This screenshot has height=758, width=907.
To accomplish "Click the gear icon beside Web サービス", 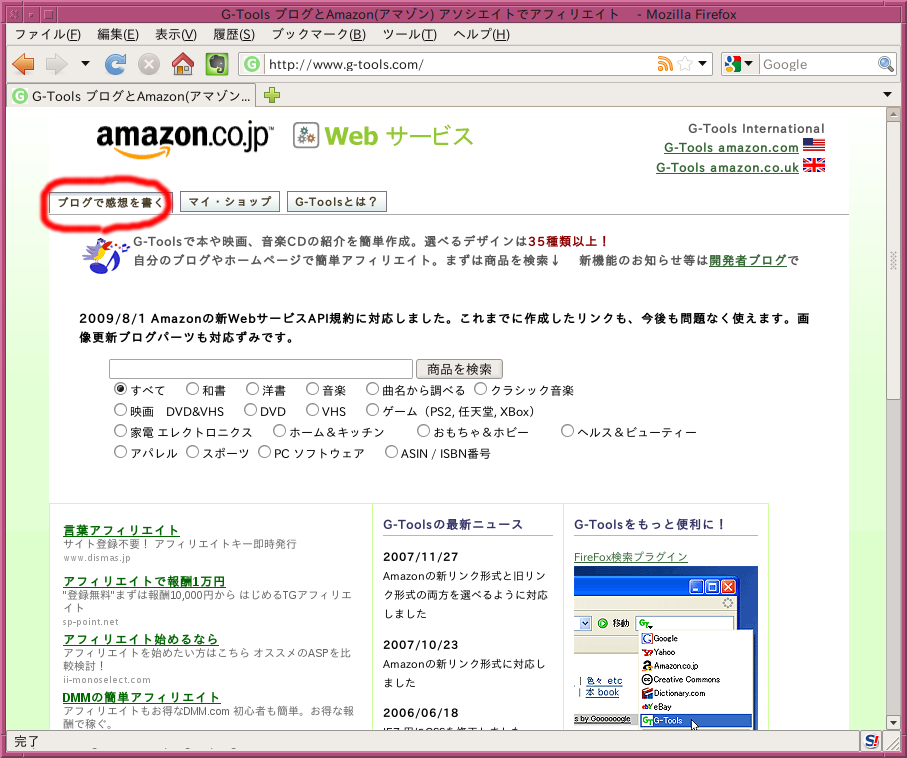I will point(306,135).
